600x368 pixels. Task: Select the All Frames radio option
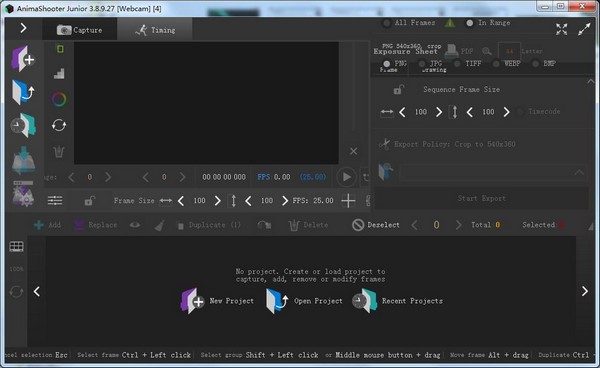[387, 23]
